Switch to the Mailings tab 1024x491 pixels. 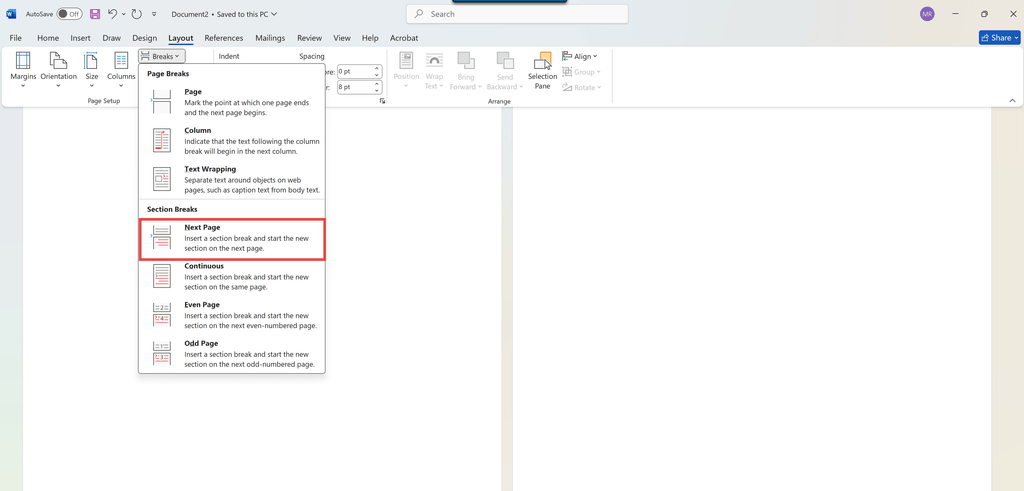(270, 38)
